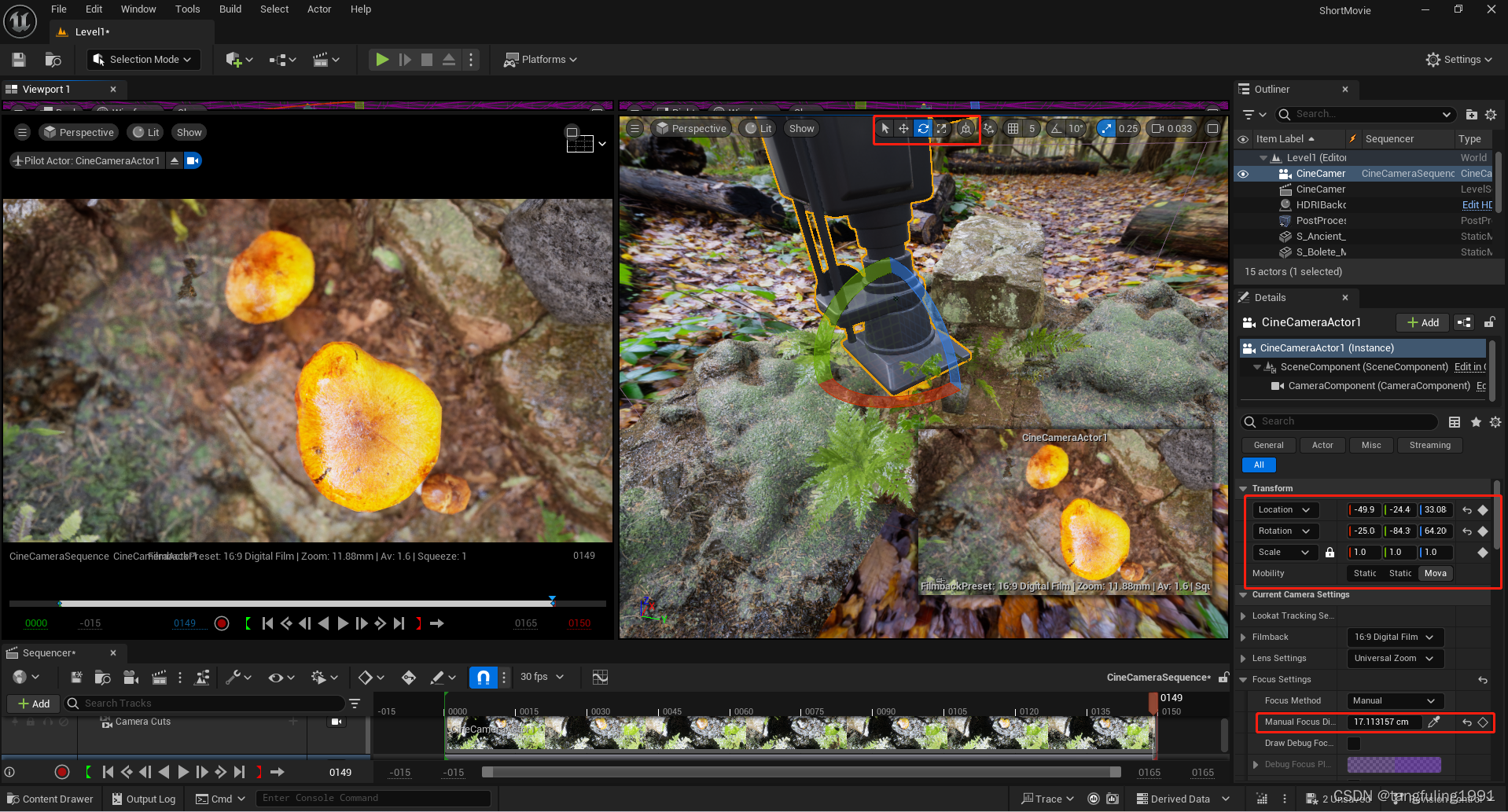Viewport: 1508px width, 812px height.
Task: Choose the select-objects cursor tool
Action: [885, 128]
